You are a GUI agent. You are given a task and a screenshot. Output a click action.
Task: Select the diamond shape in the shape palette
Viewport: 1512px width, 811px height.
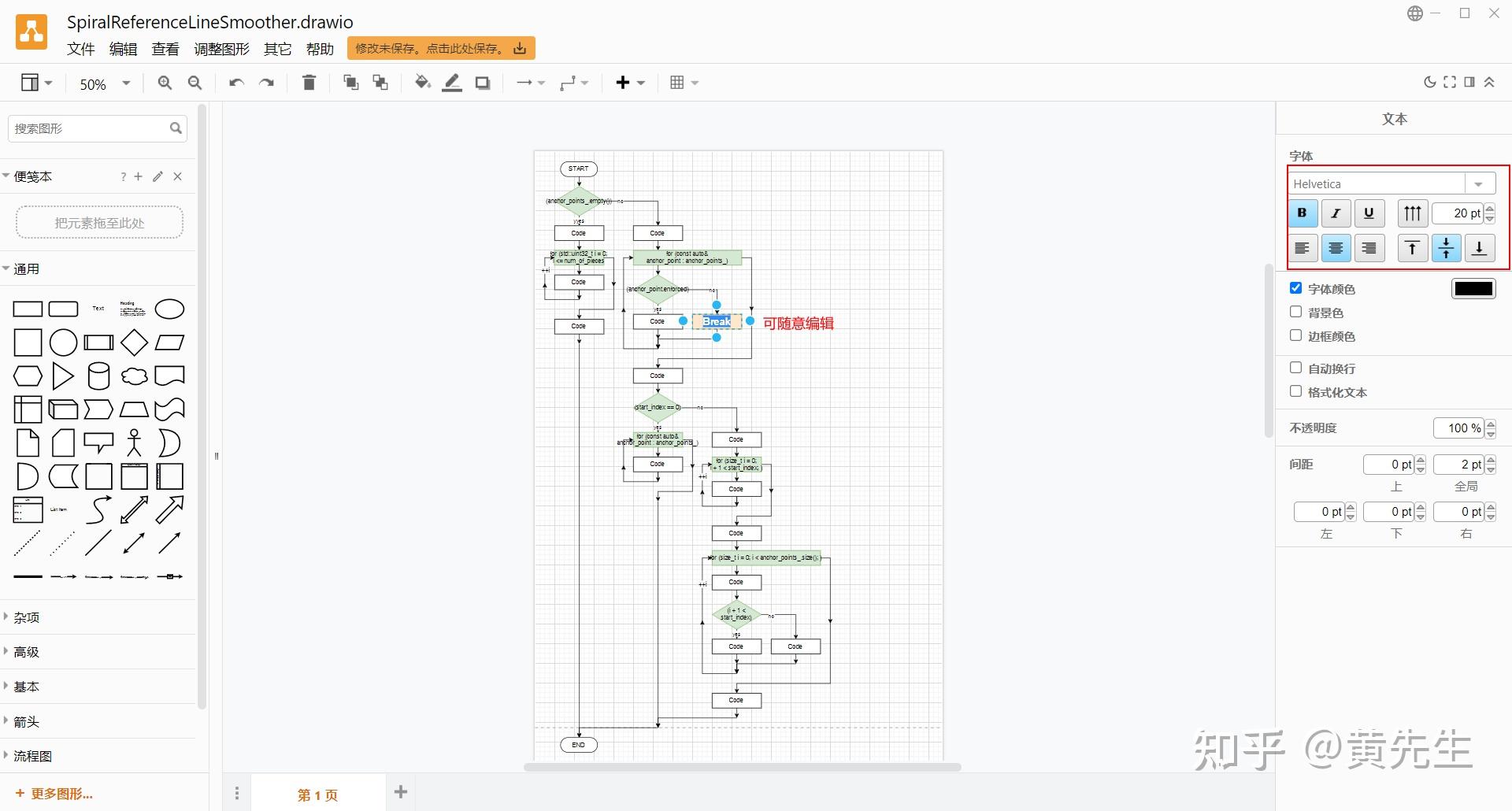pos(134,343)
